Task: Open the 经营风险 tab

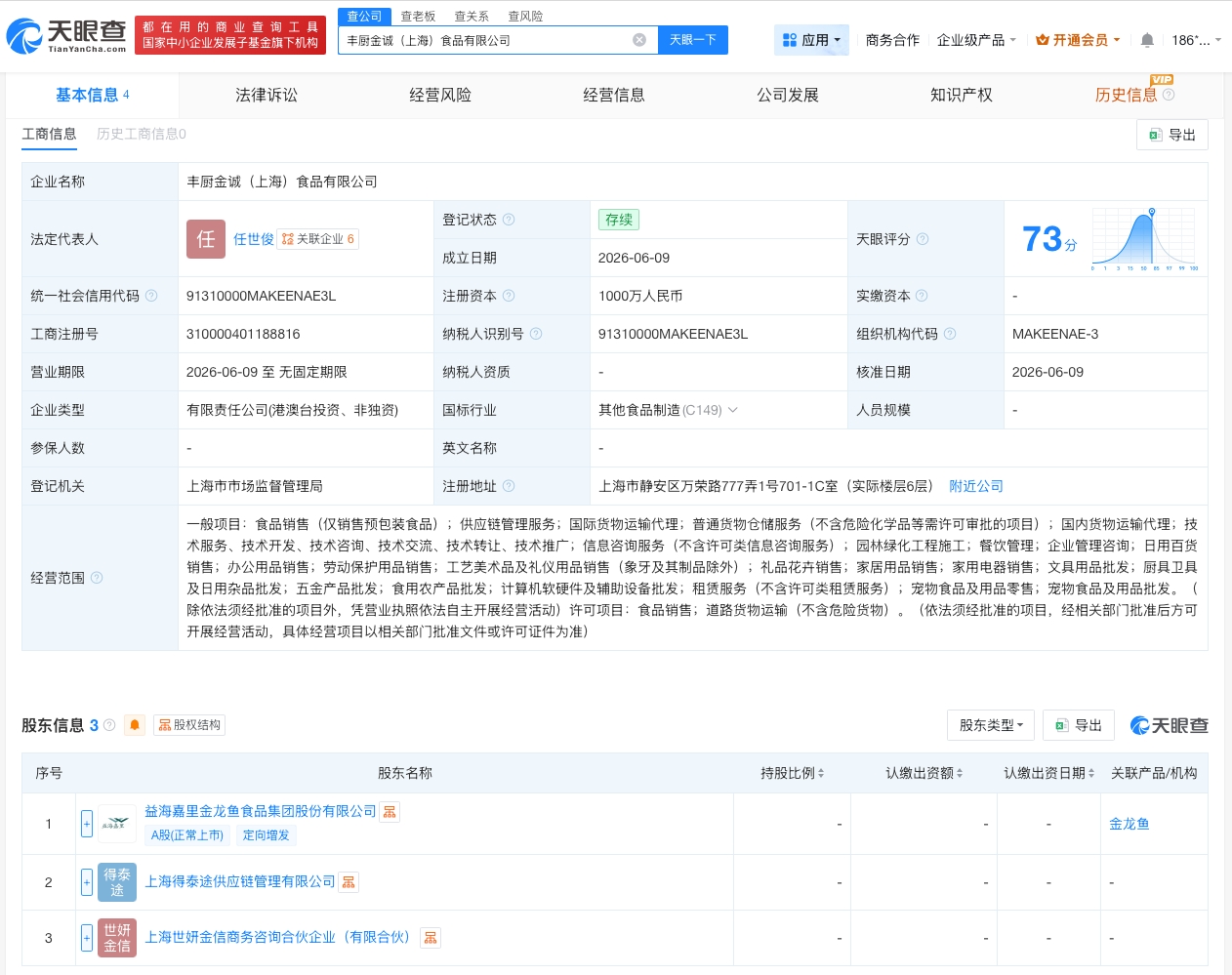Action: tap(440, 95)
